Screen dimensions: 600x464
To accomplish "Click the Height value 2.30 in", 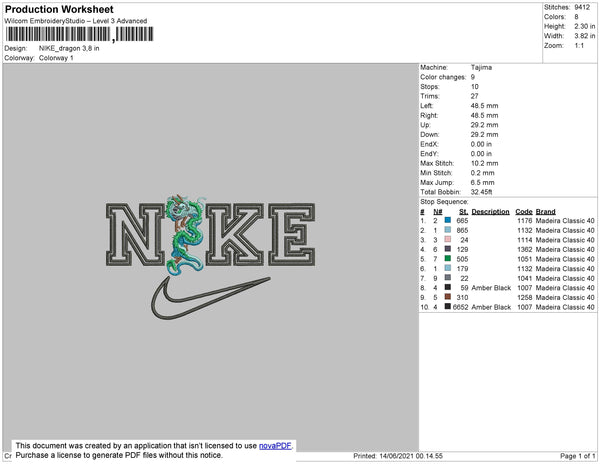I will (x=585, y=26).
